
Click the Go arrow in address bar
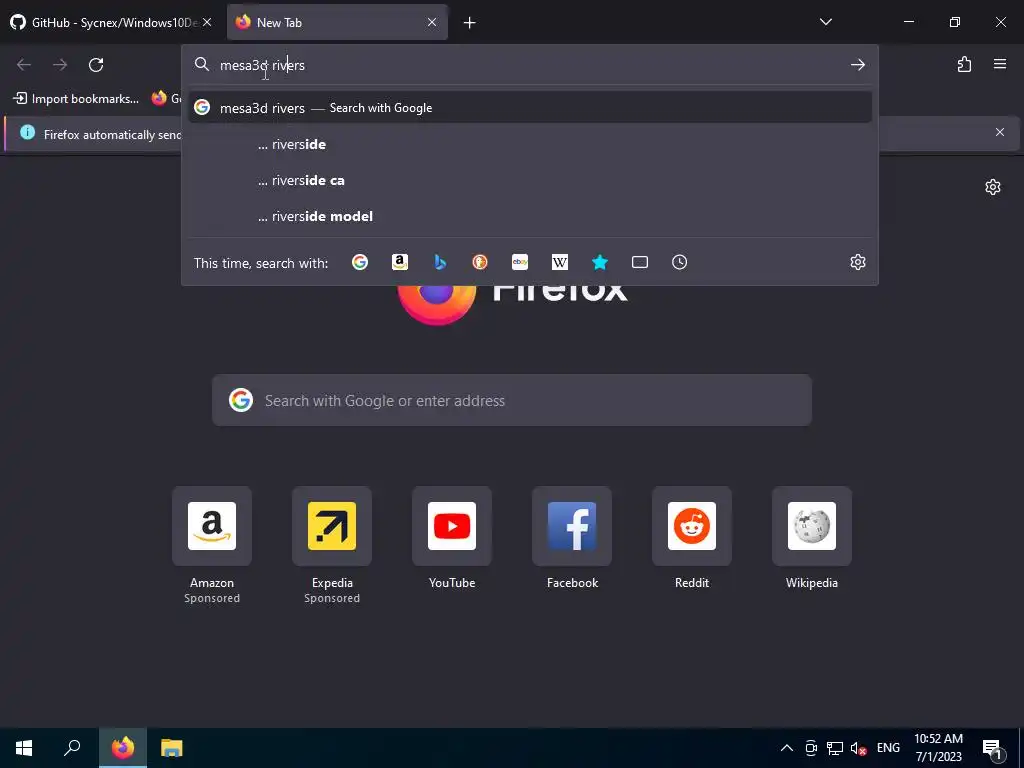tap(857, 65)
